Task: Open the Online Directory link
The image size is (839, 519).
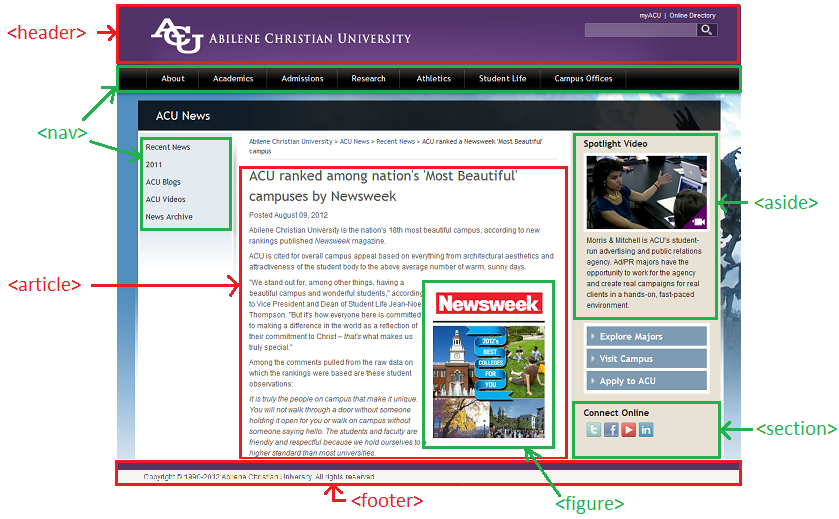Action: (x=692, y=16)
